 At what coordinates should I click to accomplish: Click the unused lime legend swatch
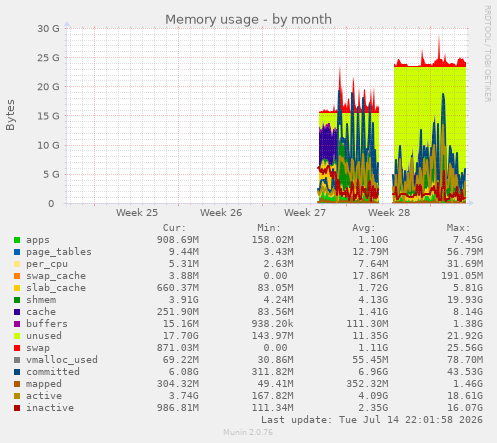pos(17,336)
